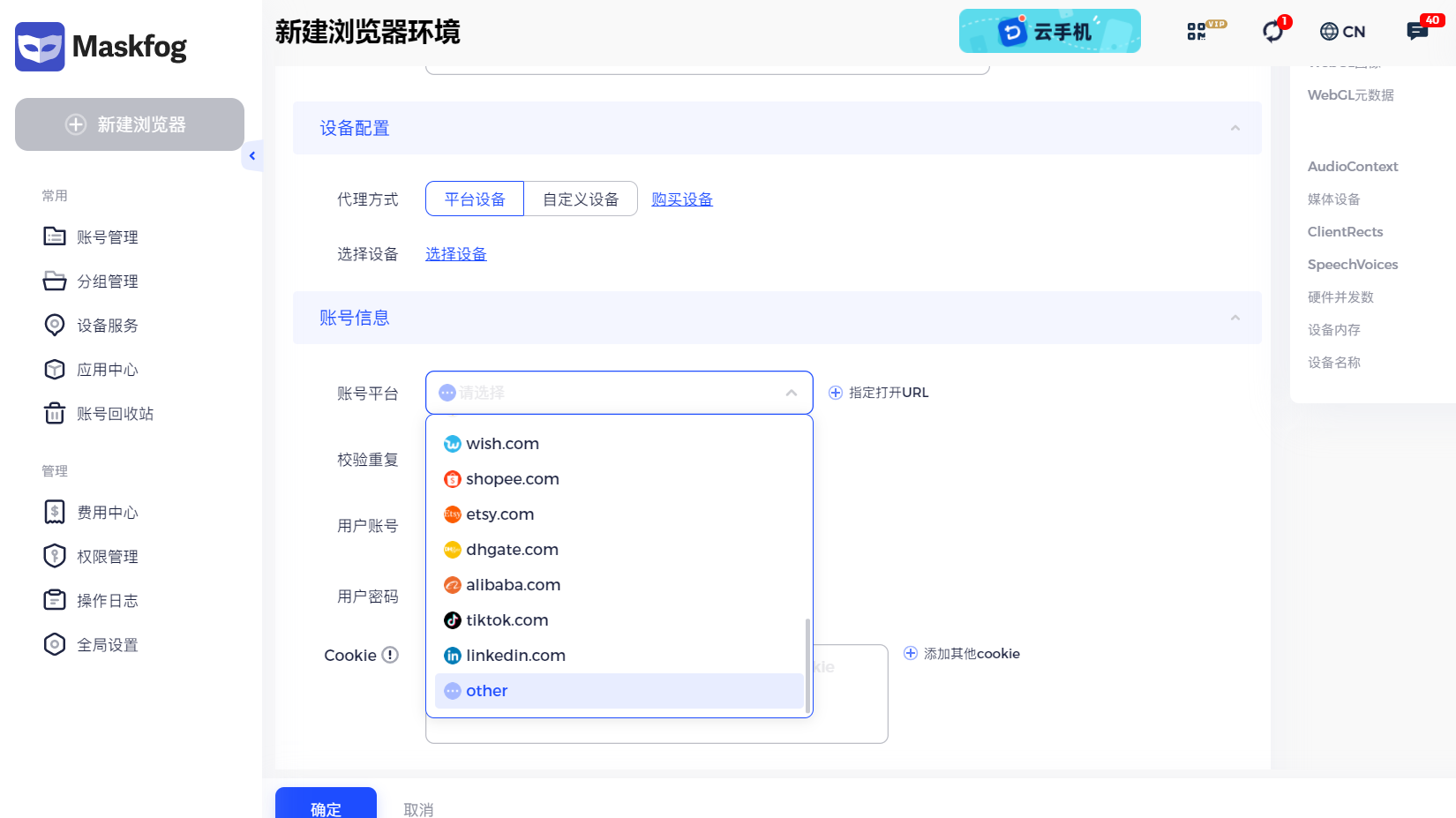The image size is (1456, 818).
Task: Open 账号回收站 in sidebar
Action: 99,413
